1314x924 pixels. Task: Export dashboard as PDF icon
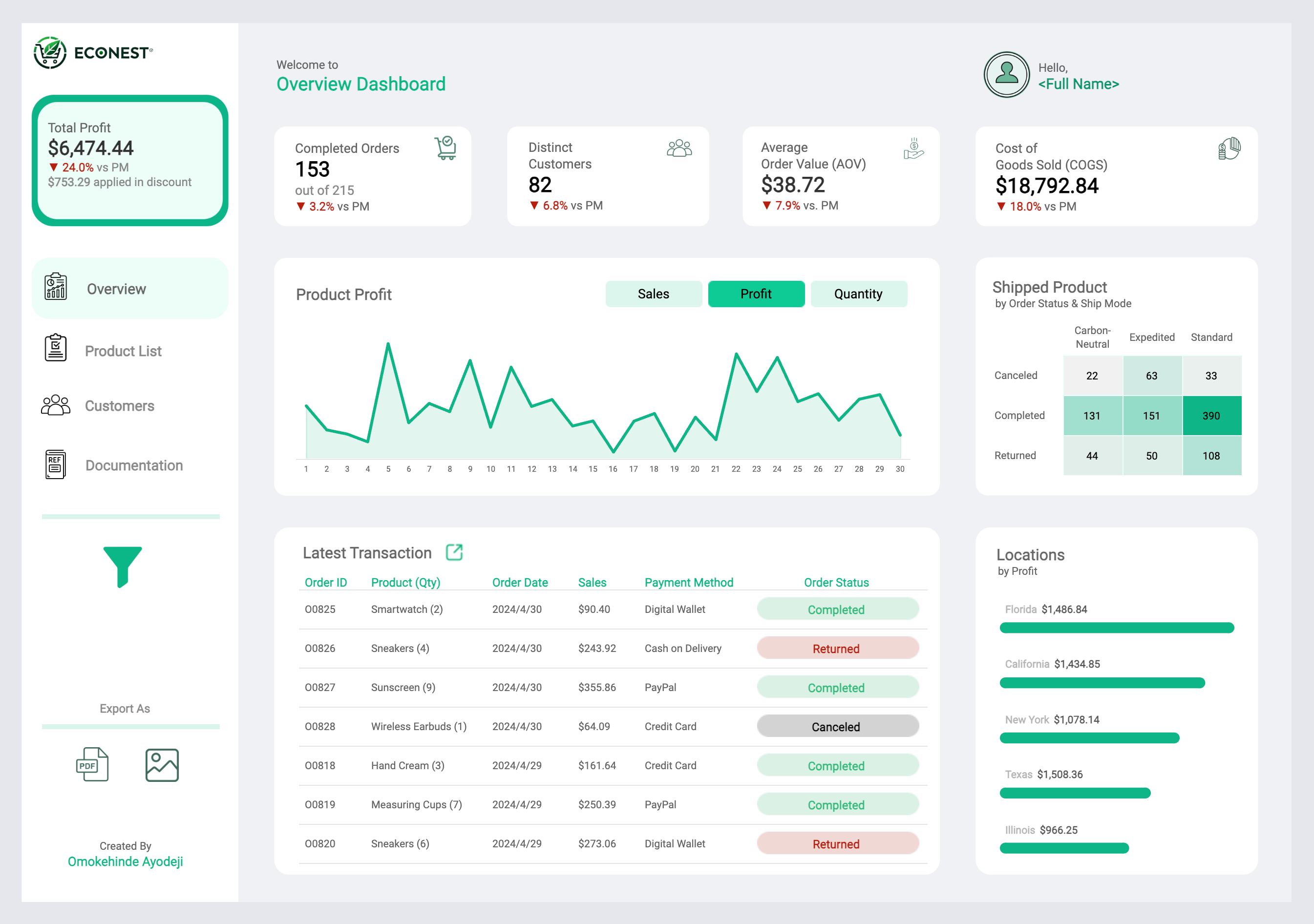point(92,764)
